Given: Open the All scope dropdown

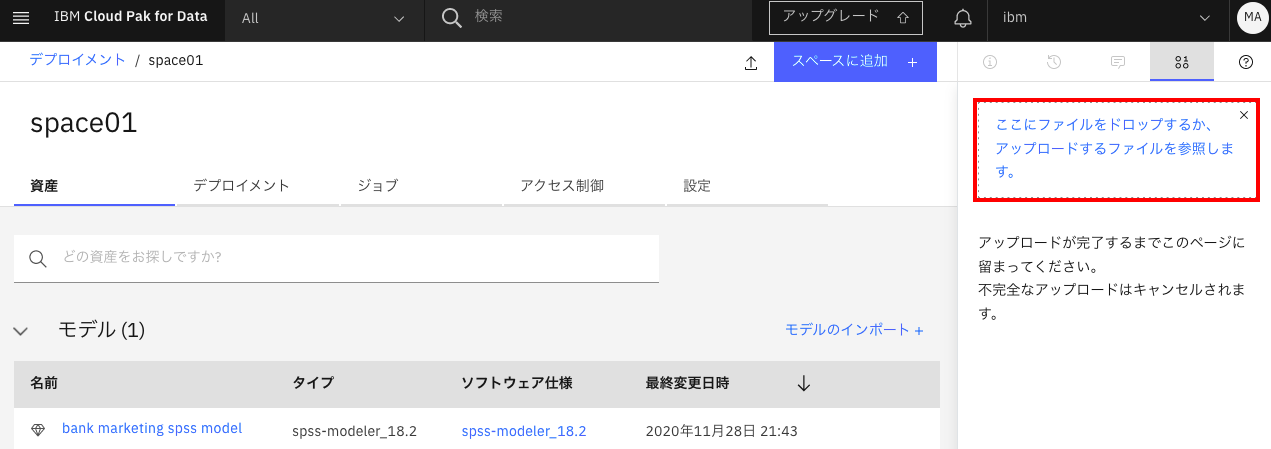Looking at the screenshot, I should 325,18.
